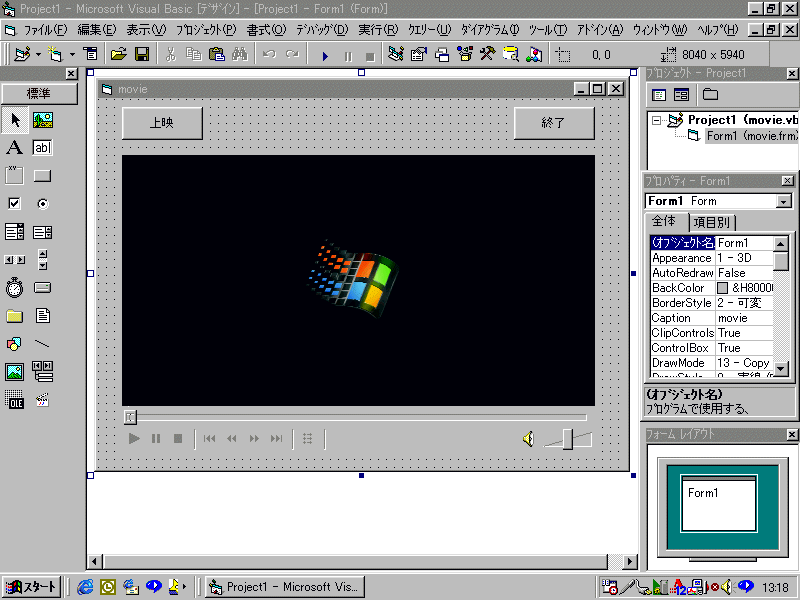800x600 pixels.
Task: Select the Image control in the toolbox
Action: tap(14, 372)
